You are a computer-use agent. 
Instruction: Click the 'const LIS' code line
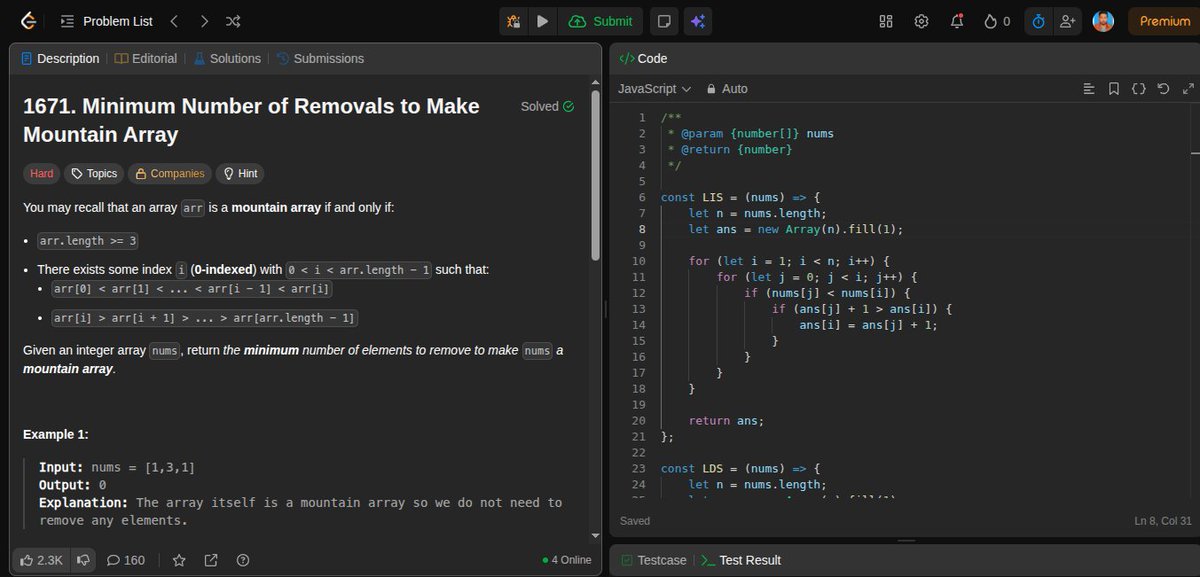(740, 197)
